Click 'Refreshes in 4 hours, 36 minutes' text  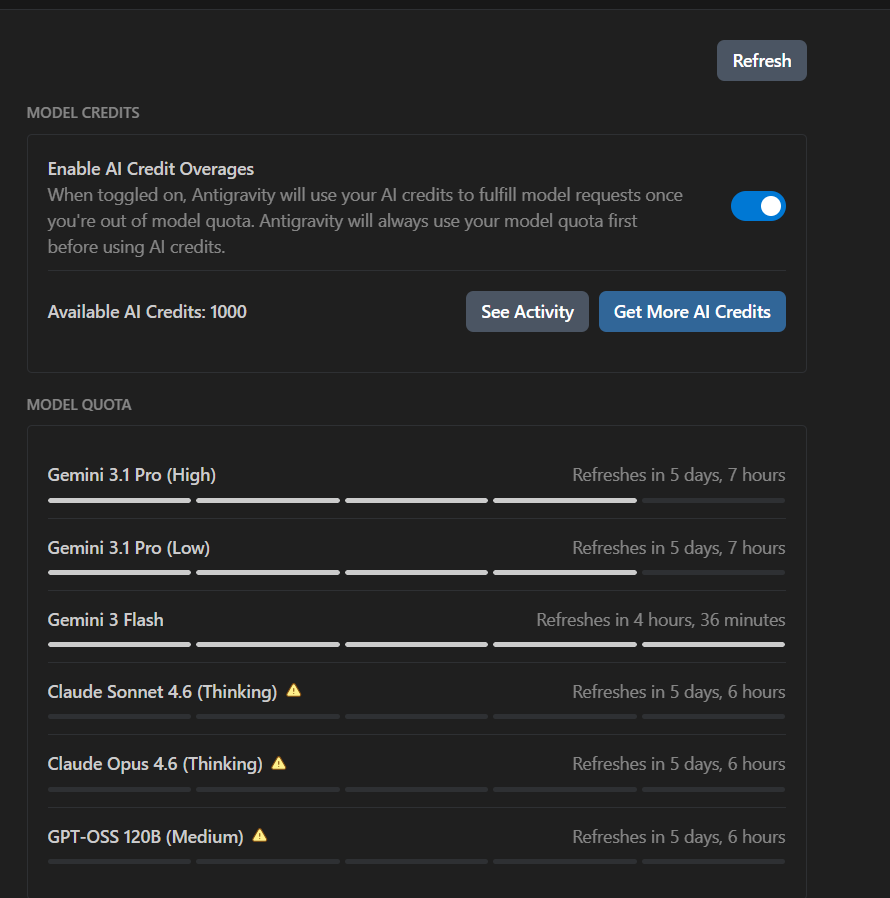pyautogui.click(x=660, y=620)
